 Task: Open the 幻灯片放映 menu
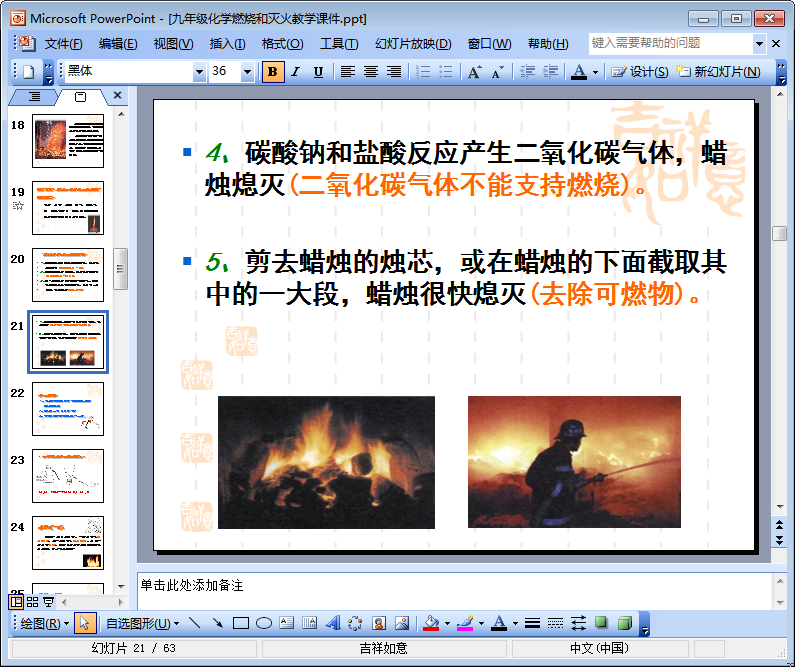[413, 44]
